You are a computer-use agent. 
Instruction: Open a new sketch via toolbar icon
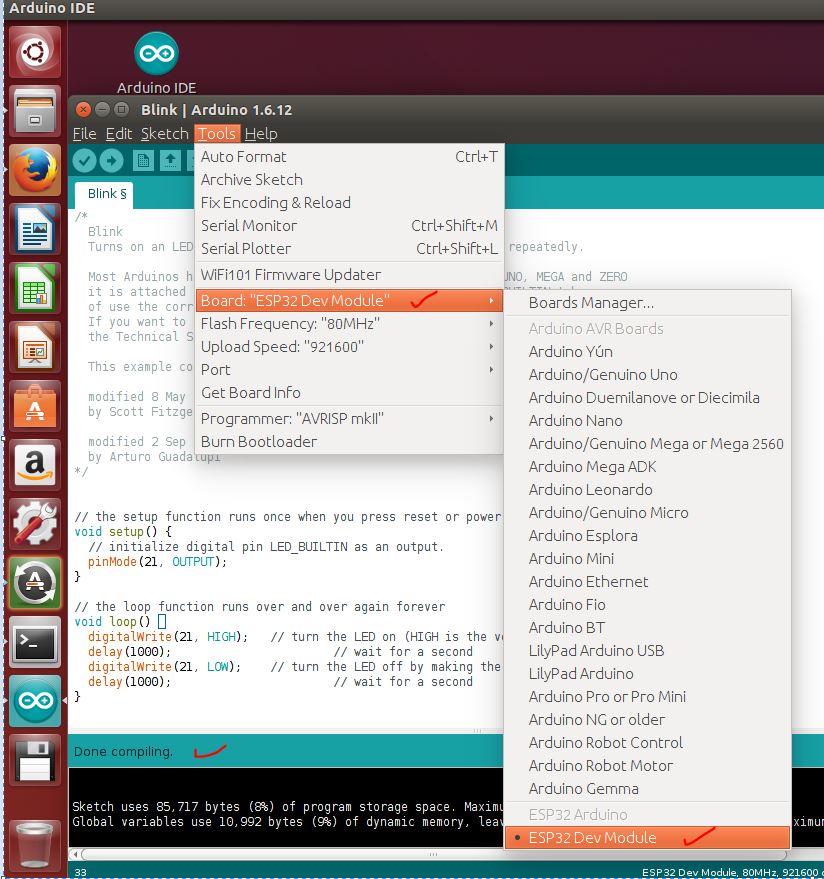pos(142,161)
